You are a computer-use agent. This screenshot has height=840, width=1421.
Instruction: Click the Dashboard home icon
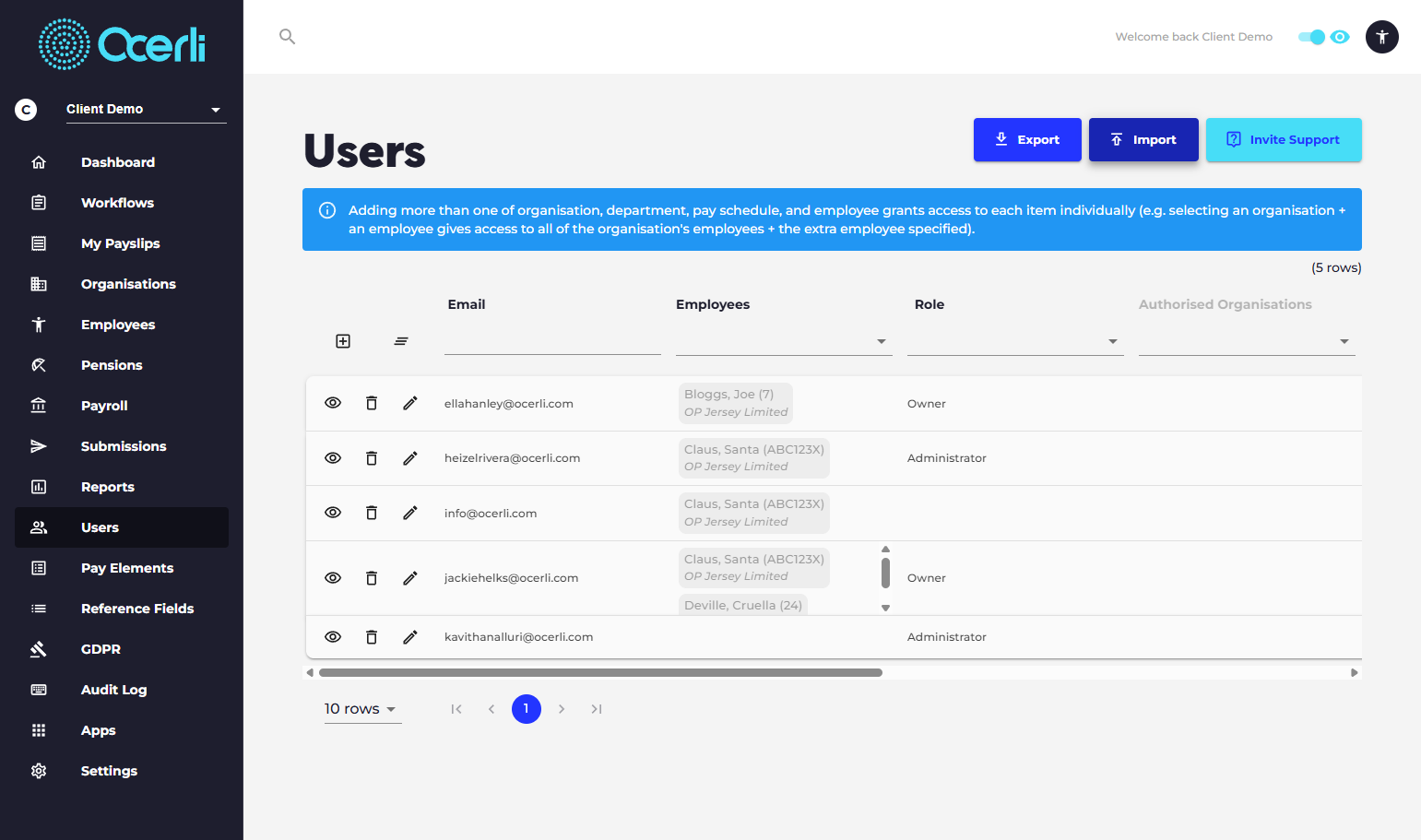pos(39,162)
